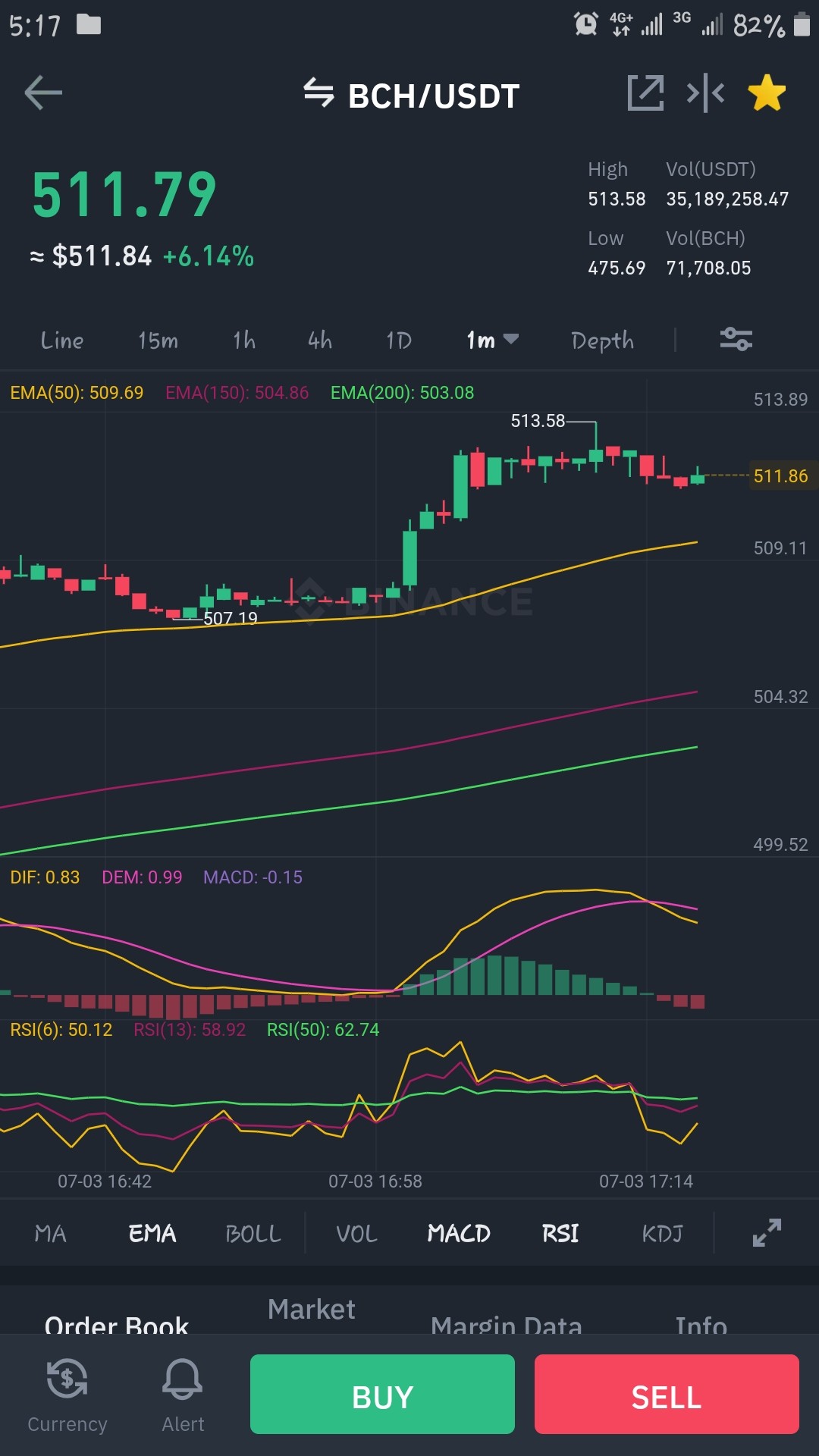Open the share/external link icon
The image size is (819, 1456).
(x=645, y=93)
